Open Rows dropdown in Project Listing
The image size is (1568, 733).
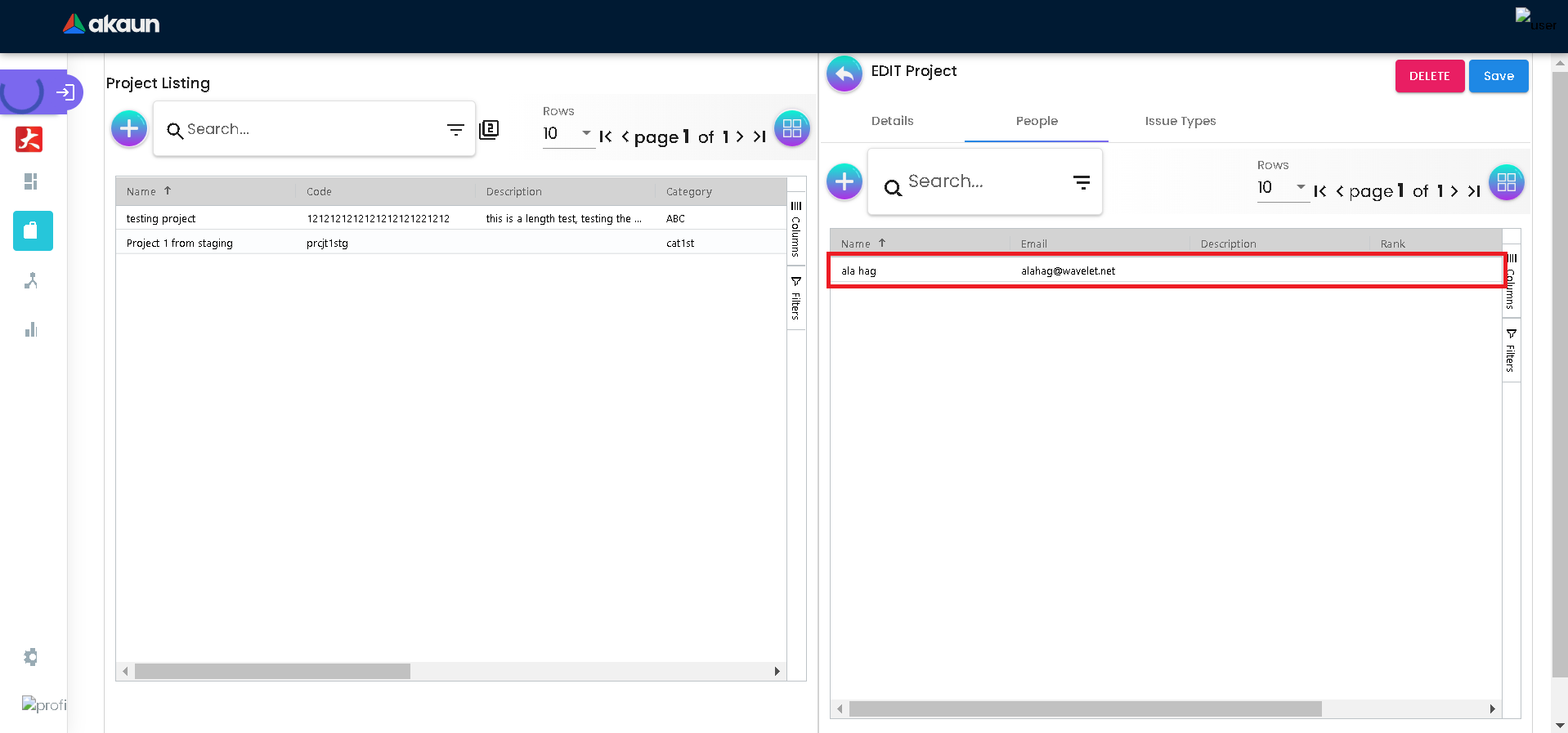[568, 133]
